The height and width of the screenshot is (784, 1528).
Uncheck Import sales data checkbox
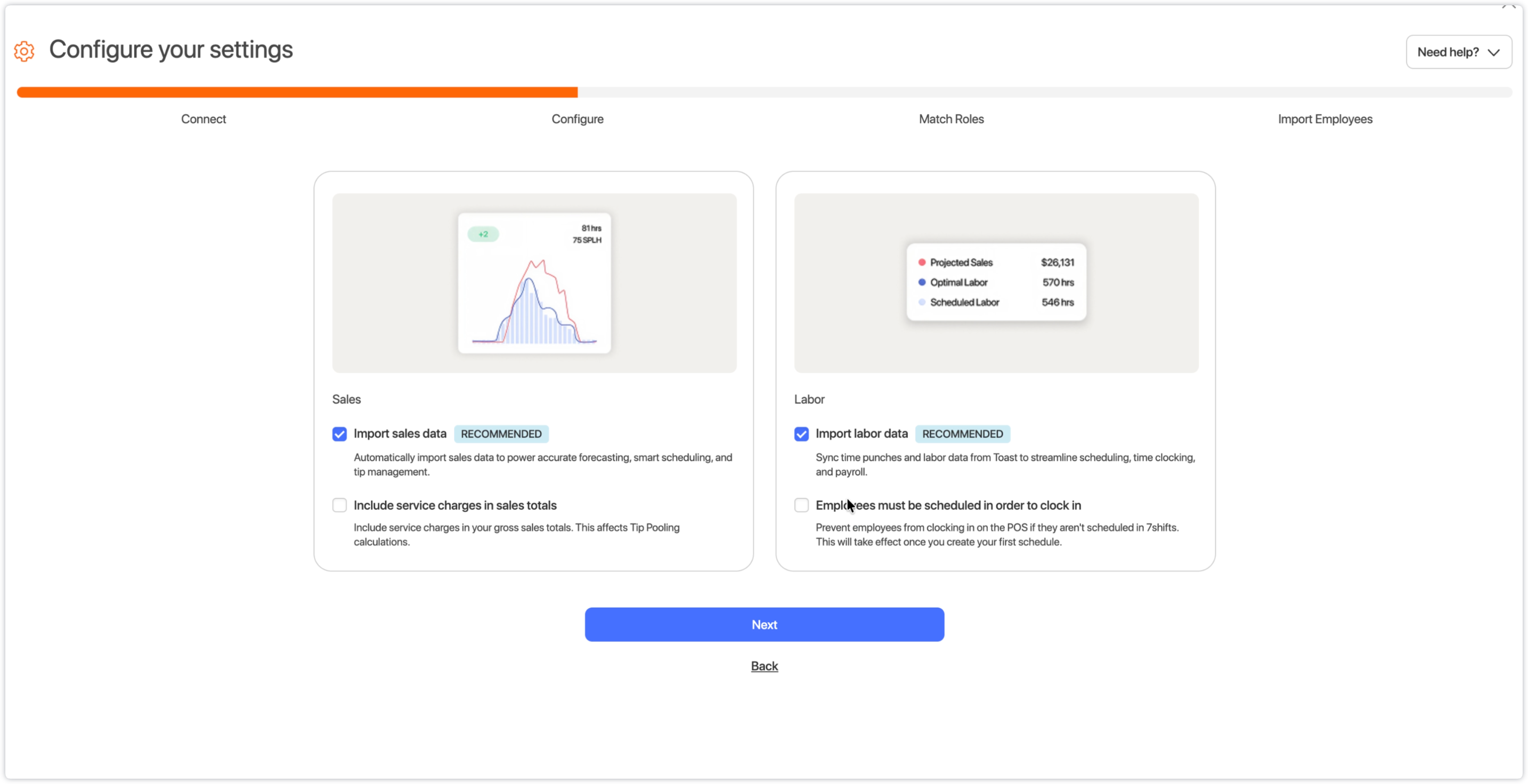point(339,434)
